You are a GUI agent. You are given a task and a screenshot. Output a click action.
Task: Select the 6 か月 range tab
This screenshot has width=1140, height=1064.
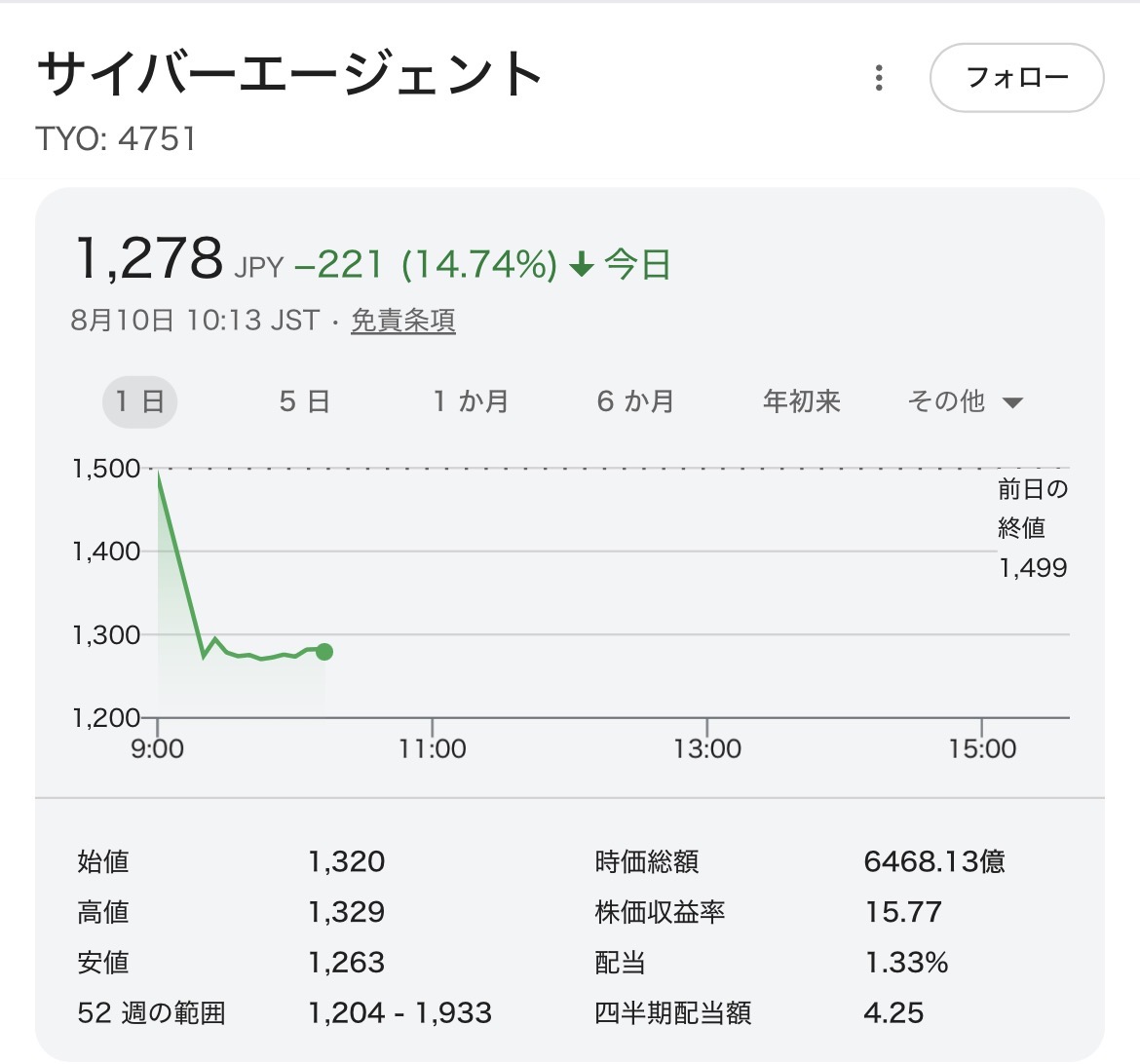tap(635, 401)
